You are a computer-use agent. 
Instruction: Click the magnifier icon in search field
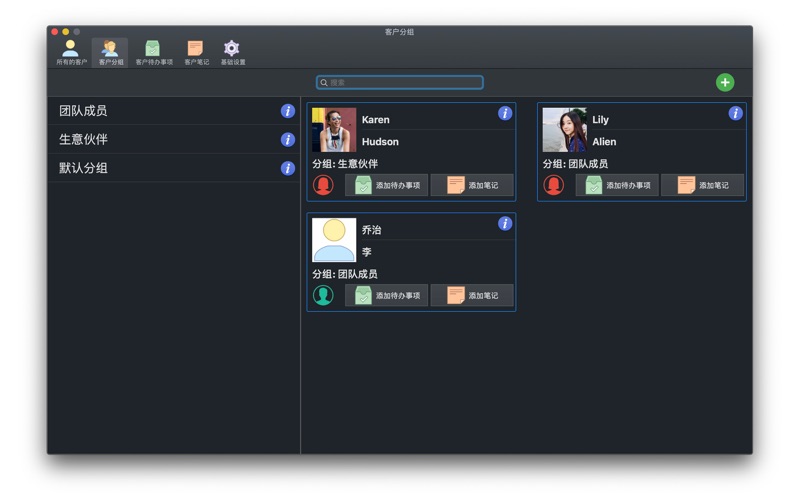tap(324, 83)
